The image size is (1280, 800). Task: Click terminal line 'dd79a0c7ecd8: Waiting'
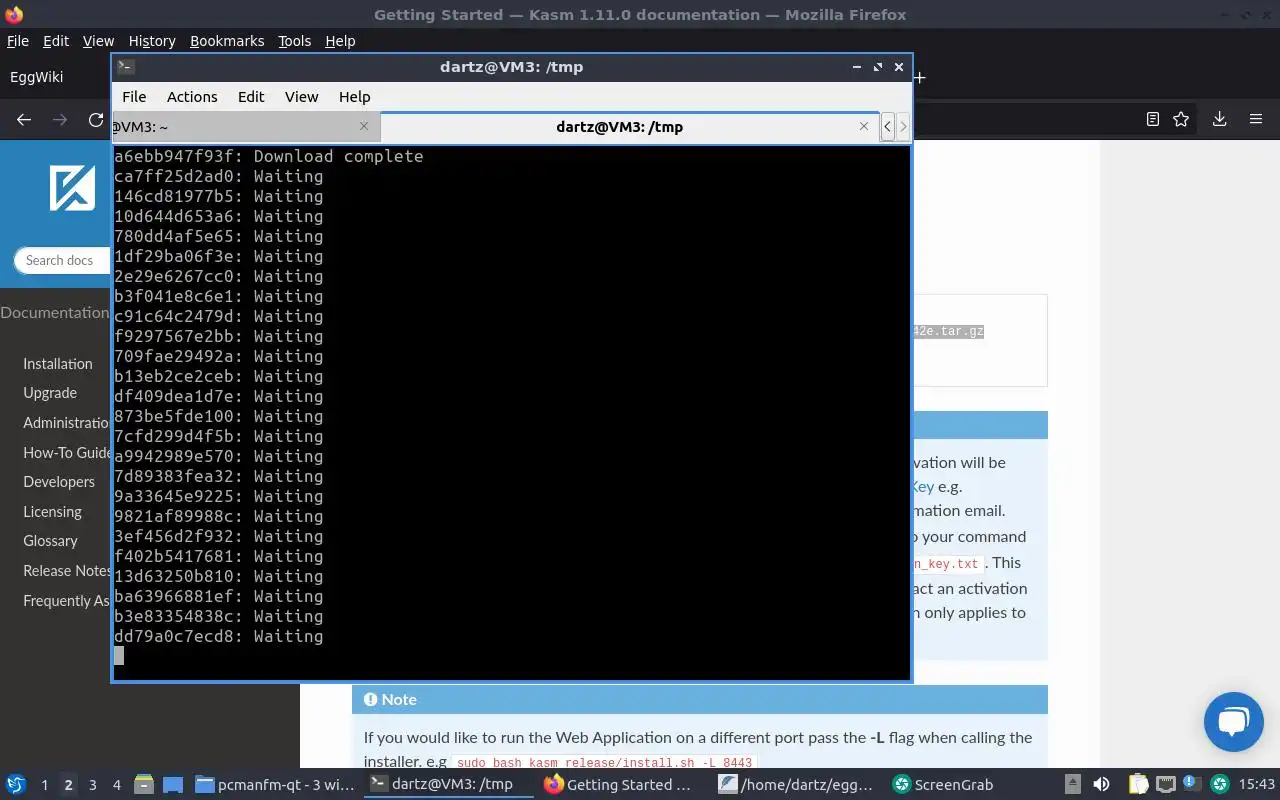point(218,636)
